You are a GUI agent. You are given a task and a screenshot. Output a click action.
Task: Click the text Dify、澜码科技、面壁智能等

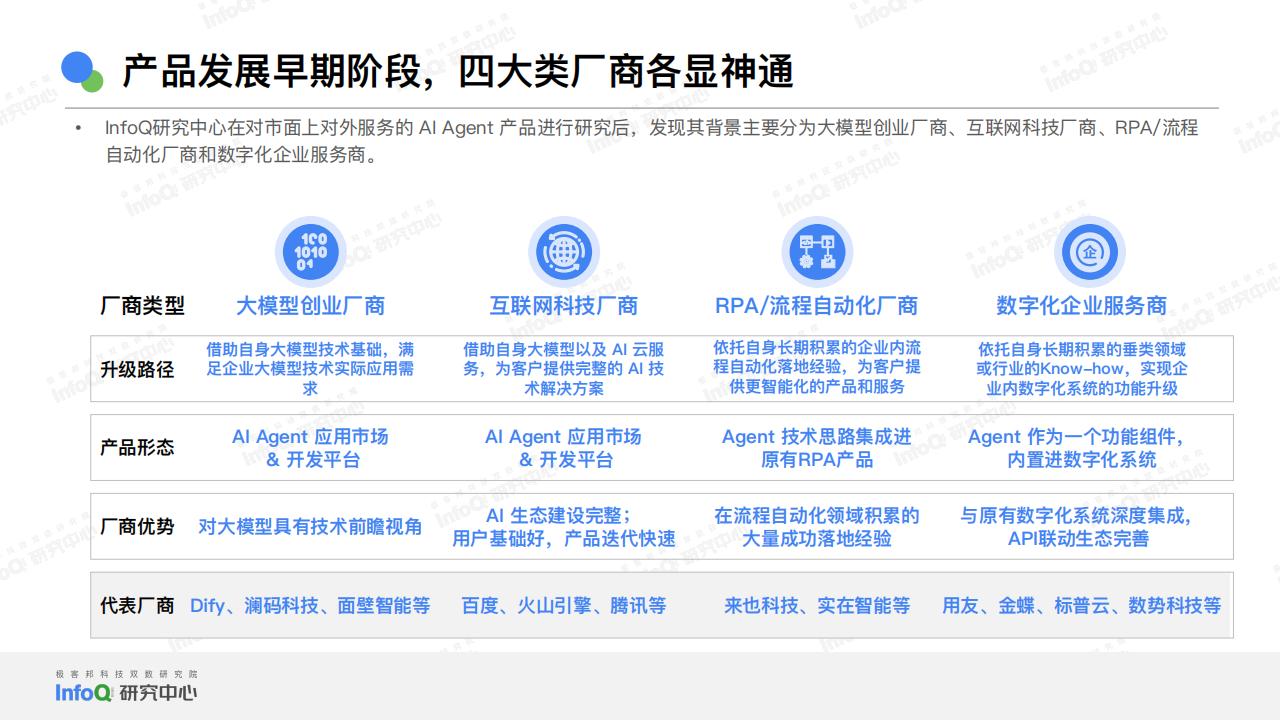(310, 605)
